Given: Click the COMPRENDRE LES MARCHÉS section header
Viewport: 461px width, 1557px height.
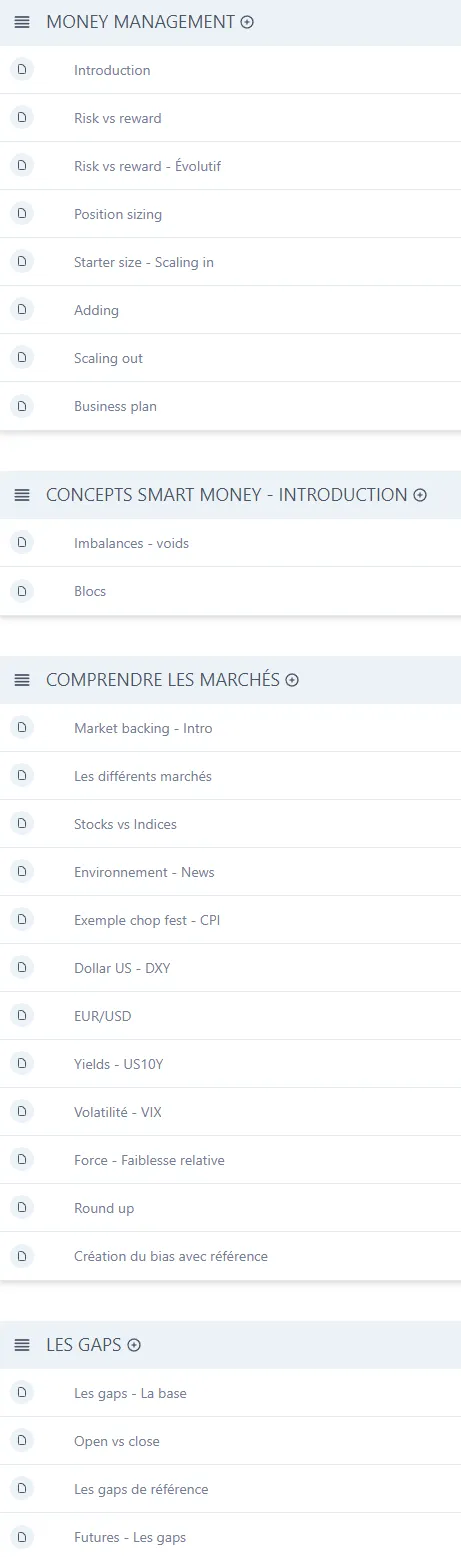Looking at the screenshot, I should coord(230,680).
